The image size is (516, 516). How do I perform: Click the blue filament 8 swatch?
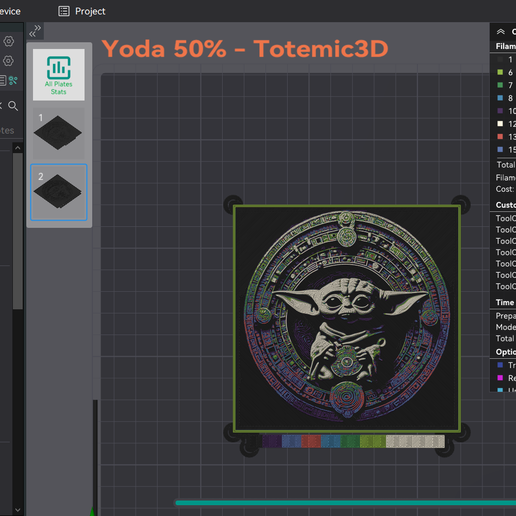[x=500, y=98]
